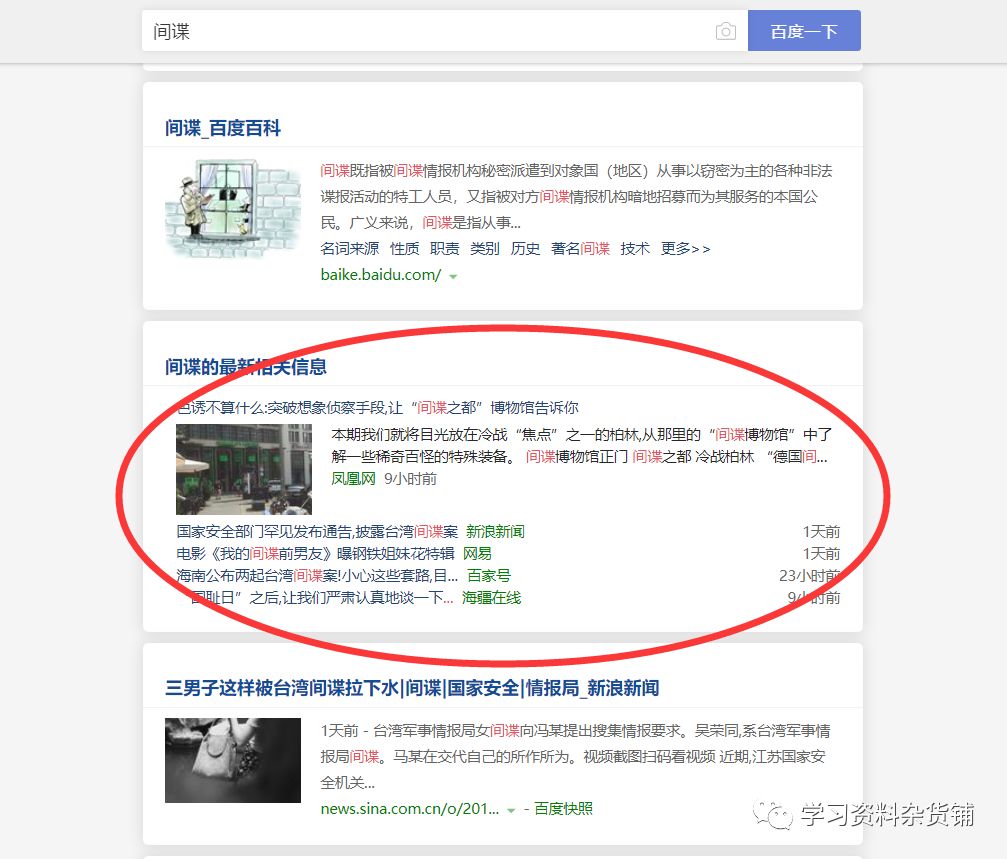Open the 性质 sublink
Screen dimensions: 1007x859
[x=405, y=248]
